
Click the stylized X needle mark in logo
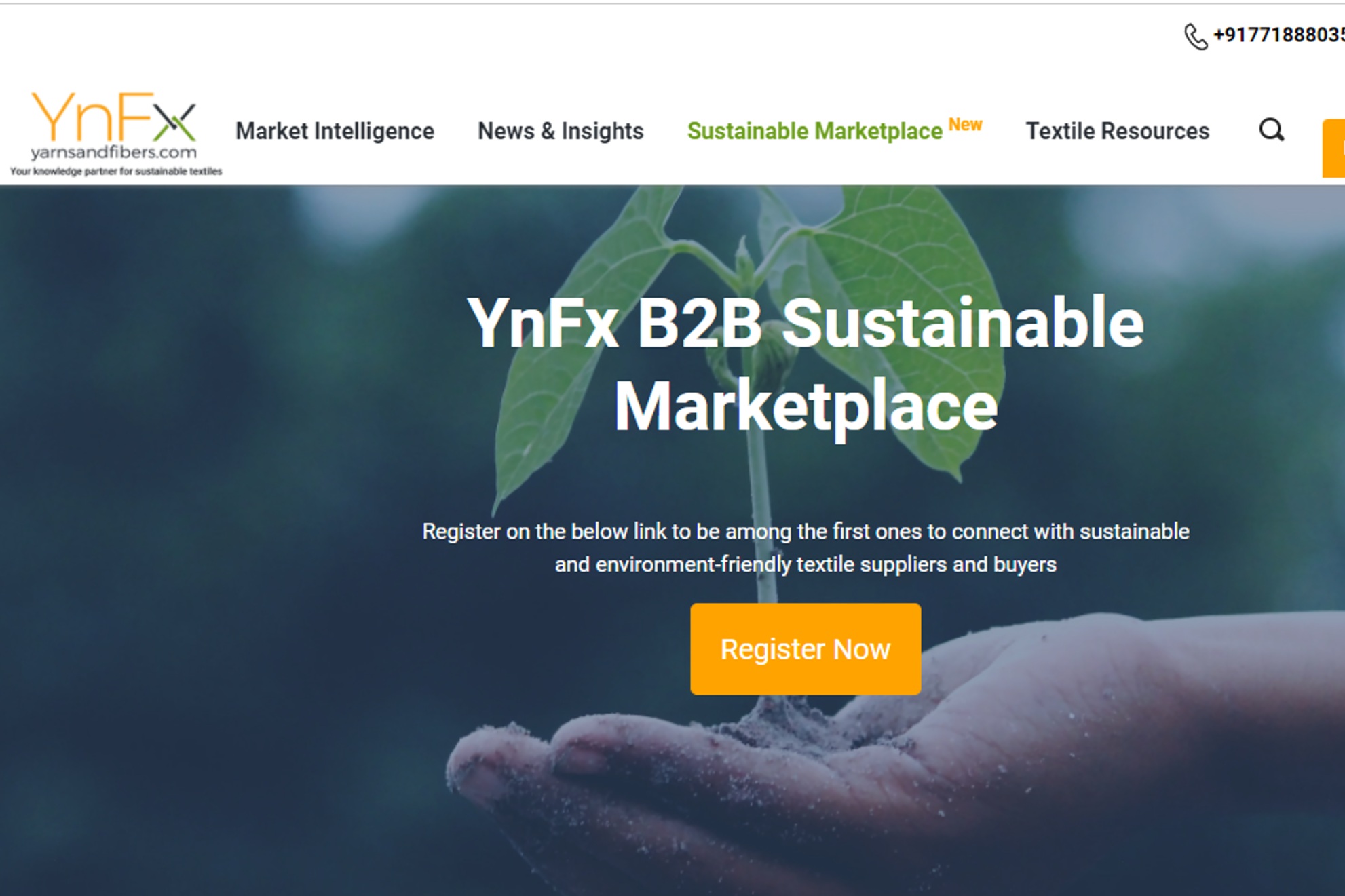pos(174,122)
